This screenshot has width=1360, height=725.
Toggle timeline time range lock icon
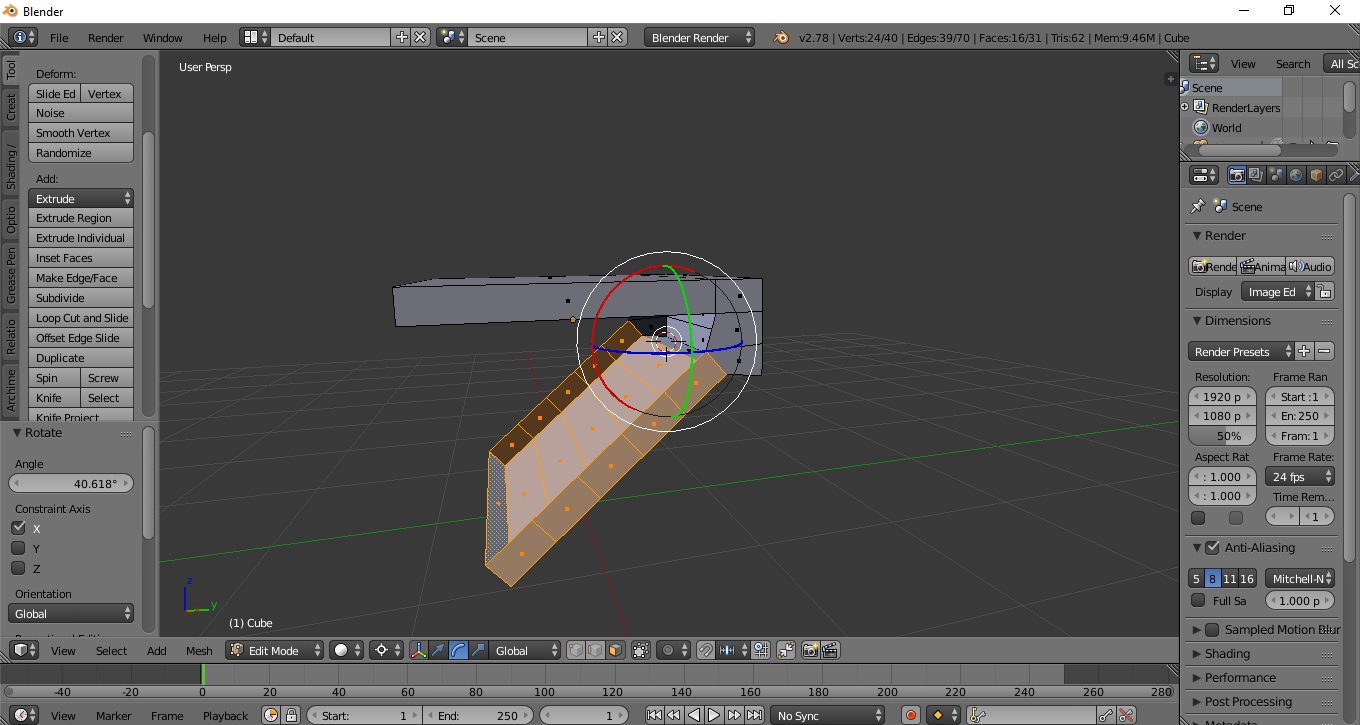[291, 715]
